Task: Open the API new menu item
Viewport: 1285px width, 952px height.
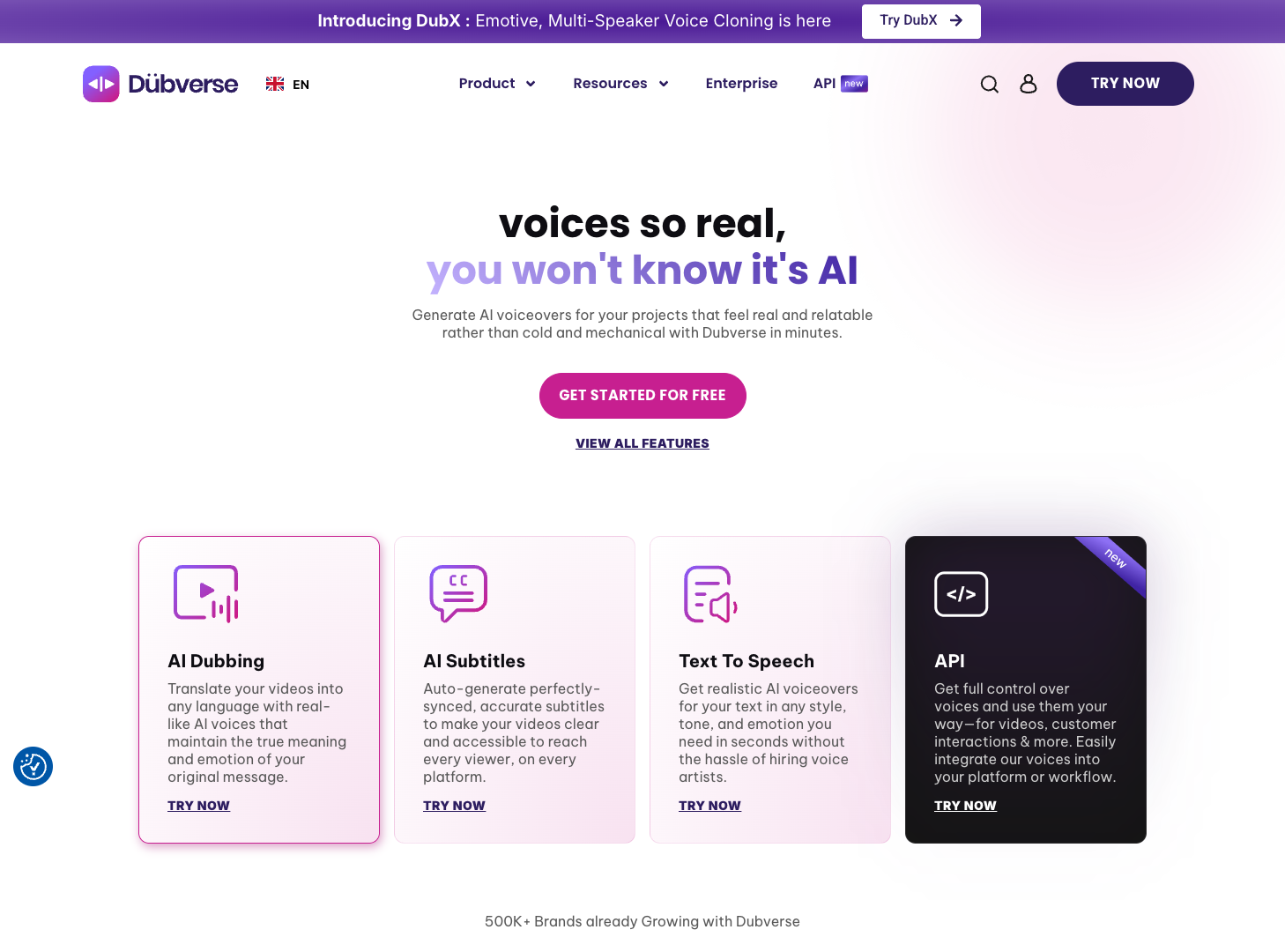Action: point(840,83)
